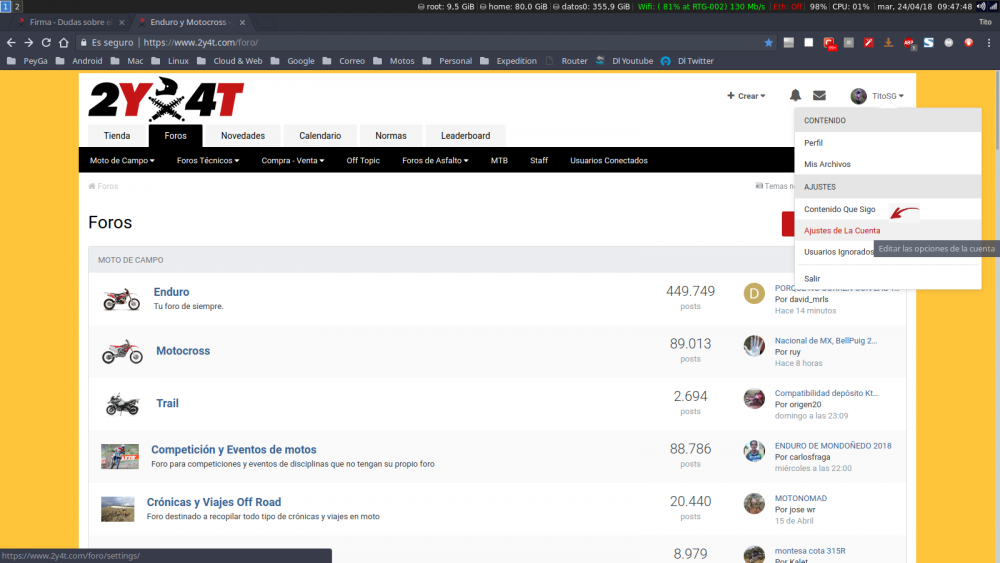Expand the Foros de Asfalto menu
Screen dimensions: 1000x563
click(435, 161)
